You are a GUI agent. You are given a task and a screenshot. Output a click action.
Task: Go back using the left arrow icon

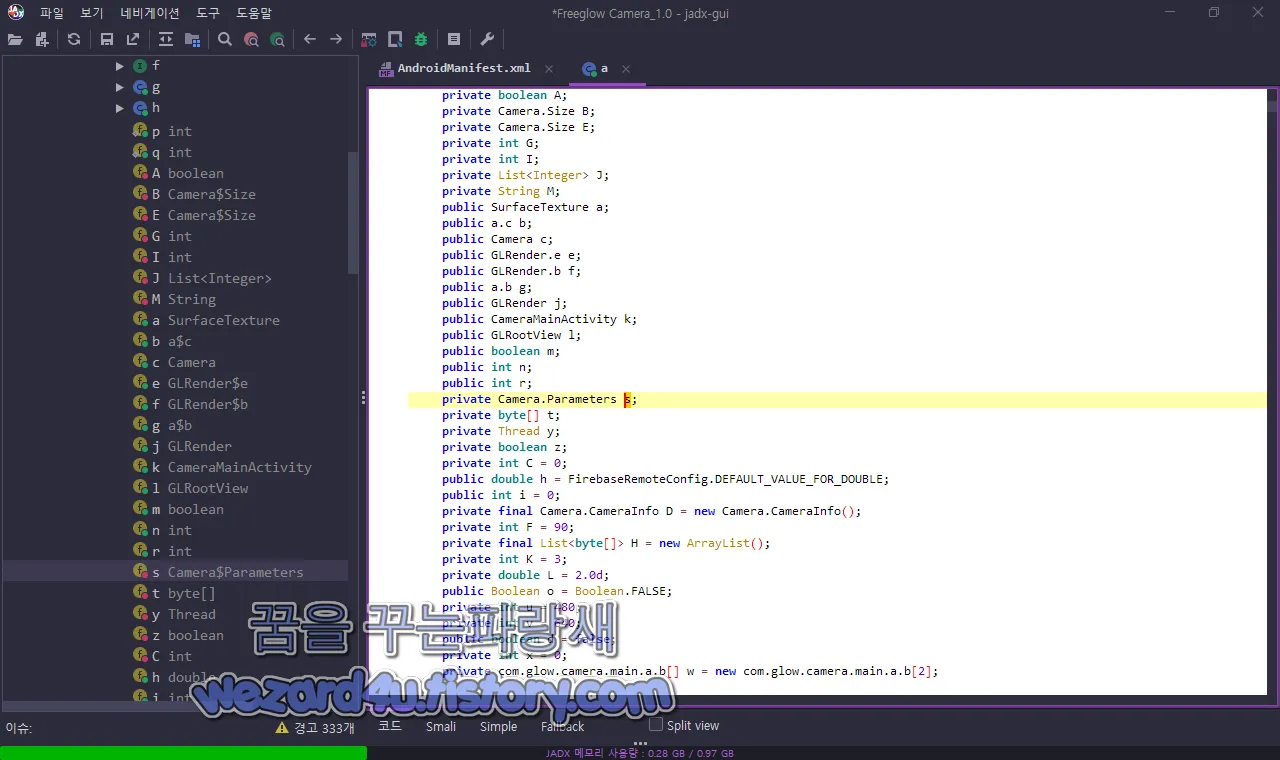point(310,39)
